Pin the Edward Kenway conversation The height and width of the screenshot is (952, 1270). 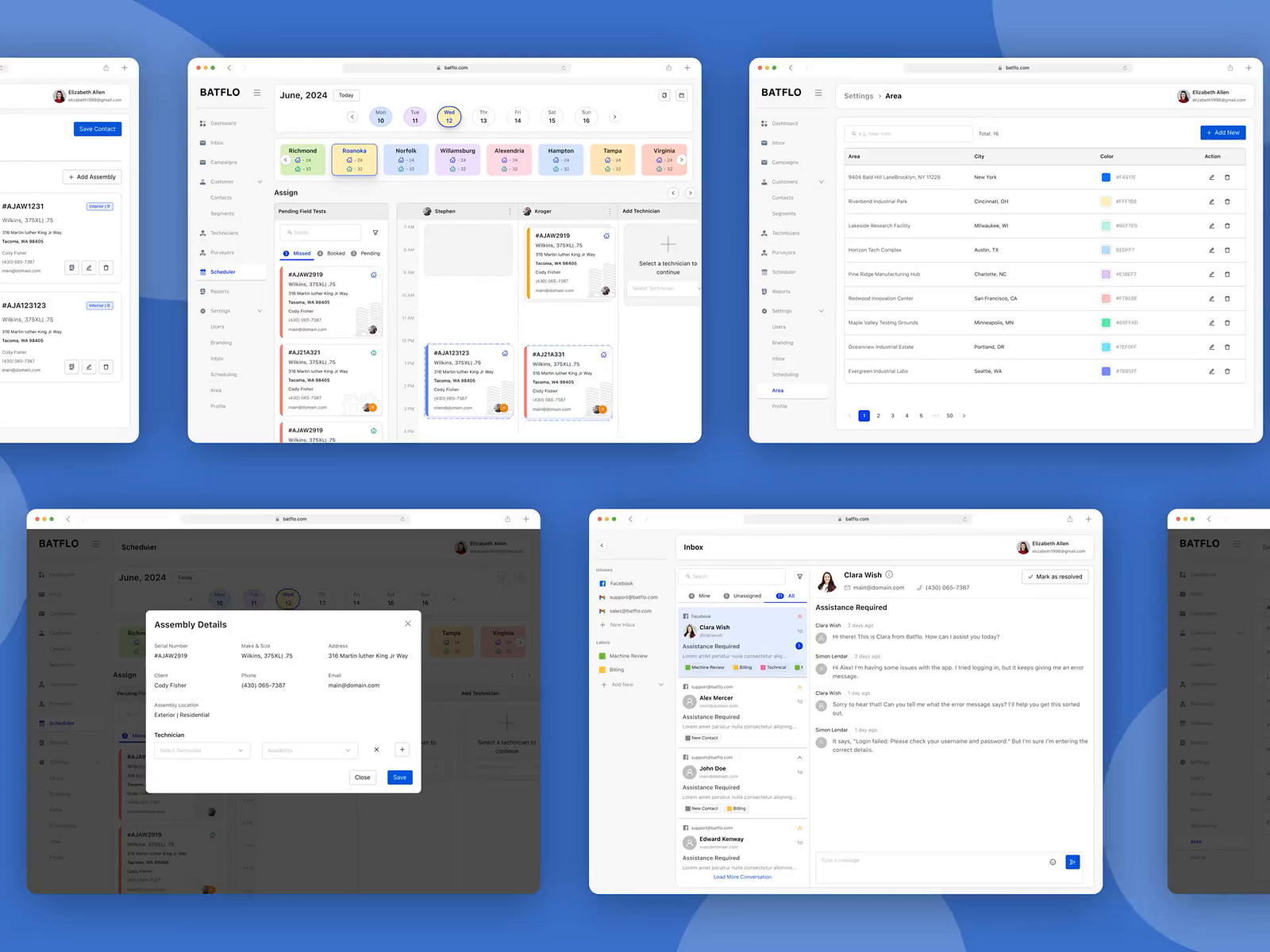[799, 827]
